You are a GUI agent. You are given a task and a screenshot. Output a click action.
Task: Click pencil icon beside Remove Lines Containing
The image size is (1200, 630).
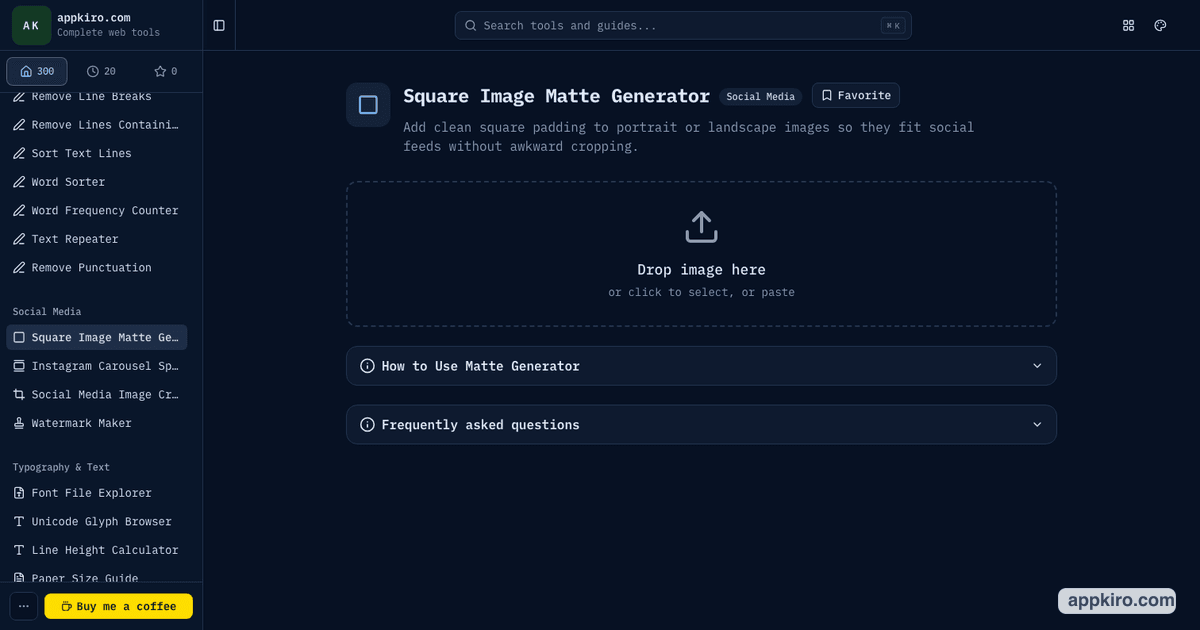19,125
